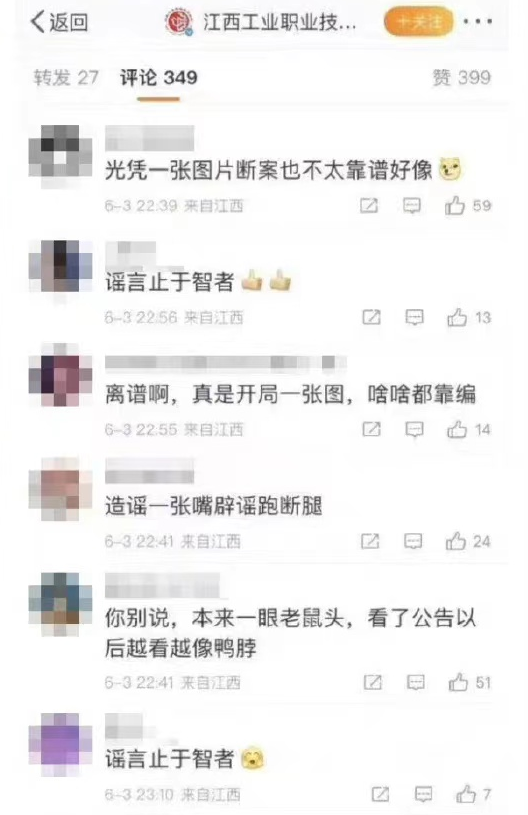Image resolution: width=528 pixels, height=815 pixels.
Task: Like the 造谣一张嘴 comment with 24 likes
Action: (x=455, y=542)
